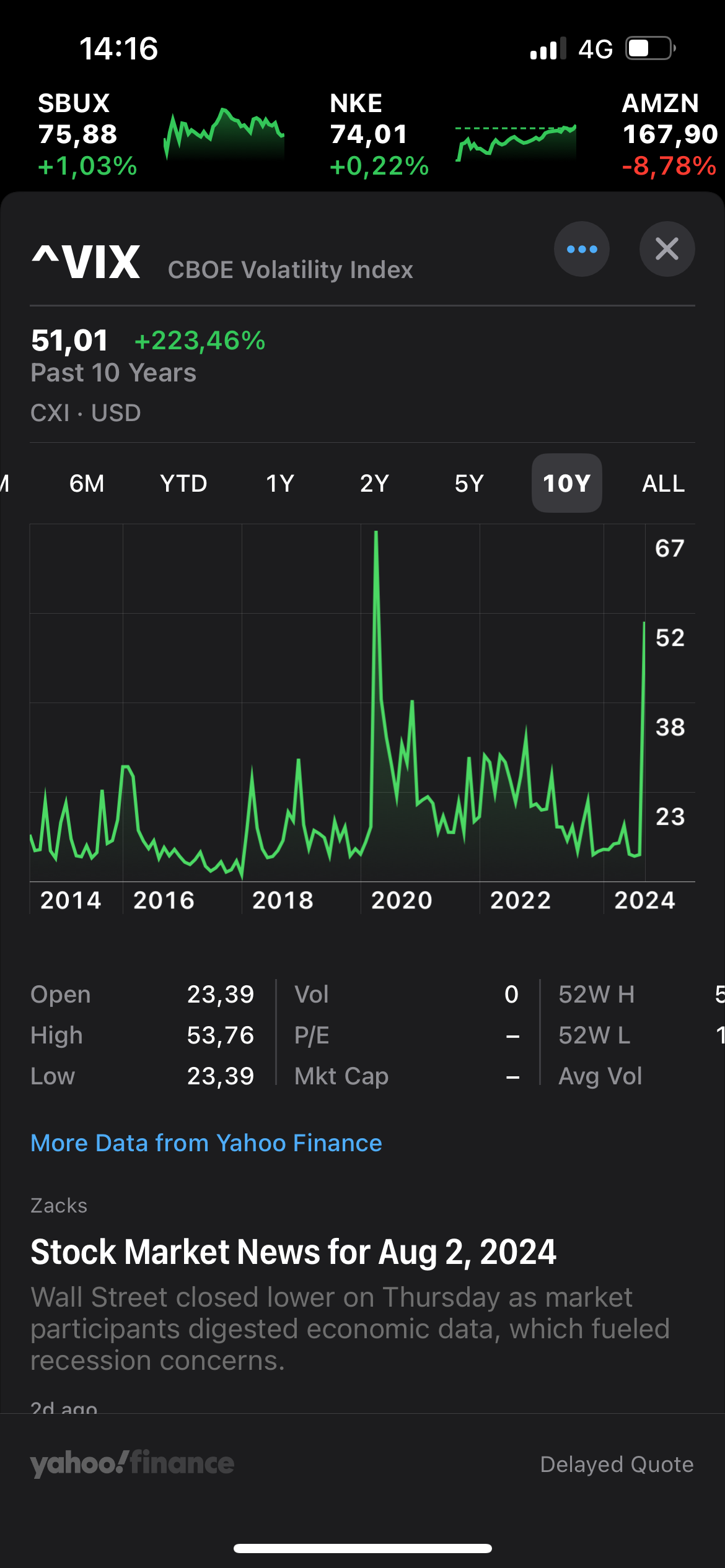Switch chart to 1Y range

coord(280,483)
